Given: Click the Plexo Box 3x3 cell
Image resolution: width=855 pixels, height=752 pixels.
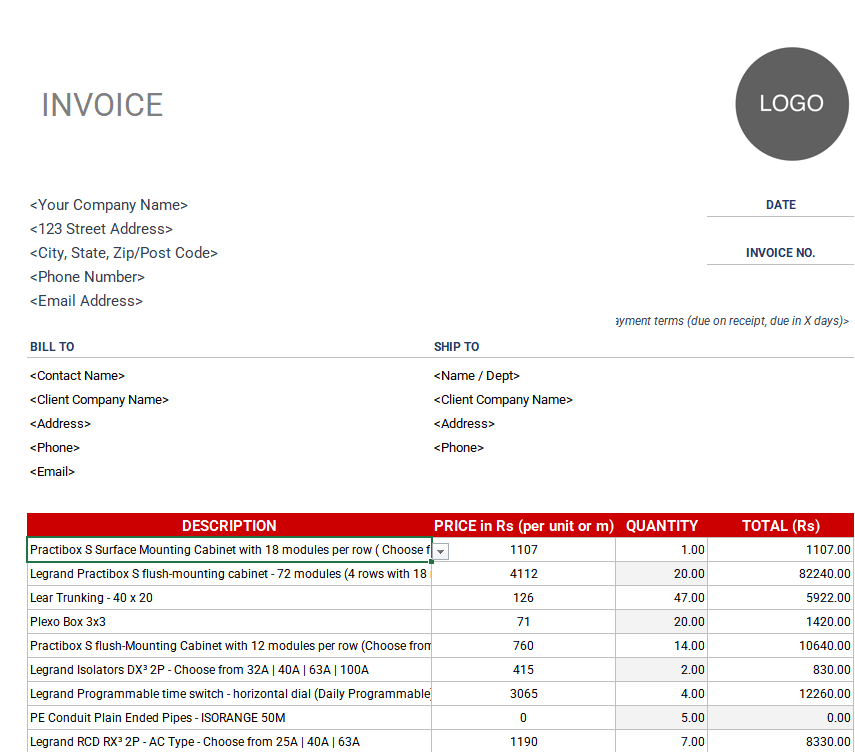Looking at the screenshot, I should click(229, 622).
